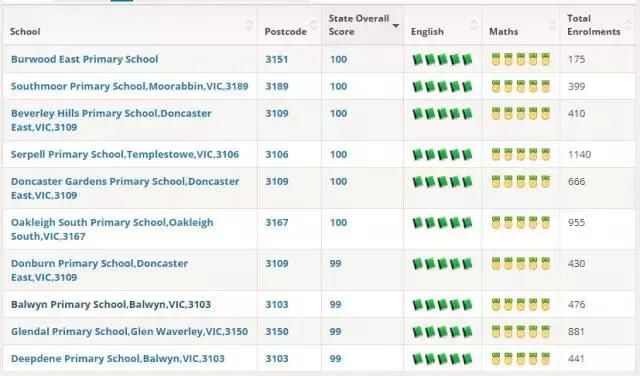Open Balwyn Primary School link
The image size is (640, 376).
point(111,305)
